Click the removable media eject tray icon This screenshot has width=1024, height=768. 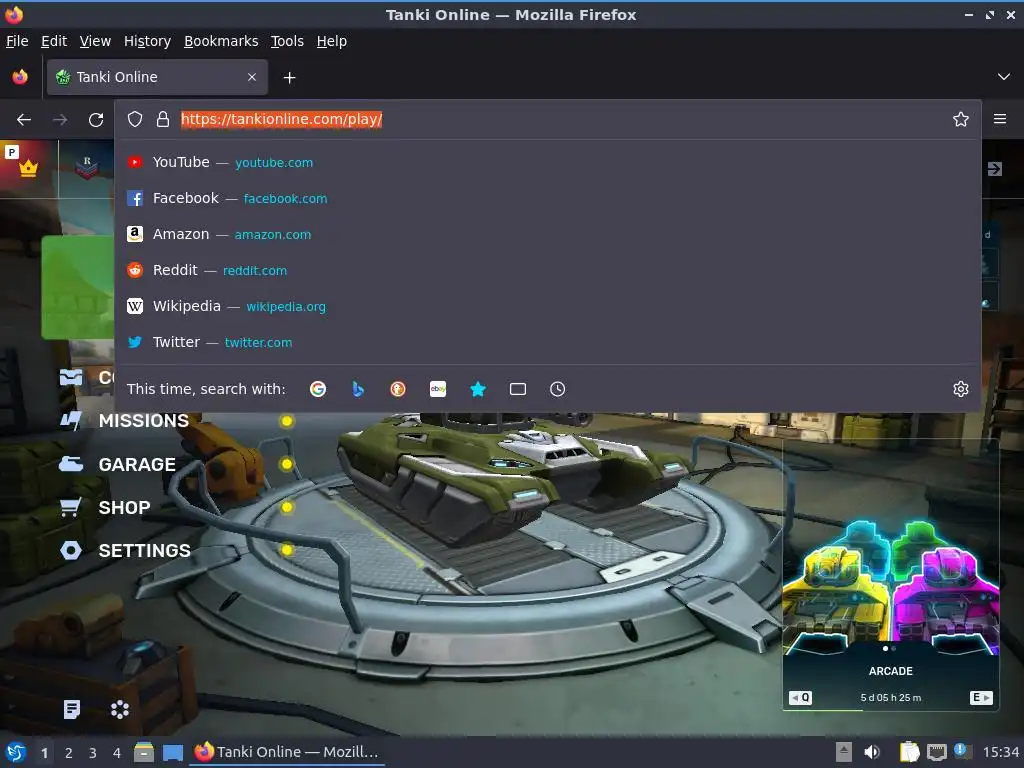tap(844, 752)
